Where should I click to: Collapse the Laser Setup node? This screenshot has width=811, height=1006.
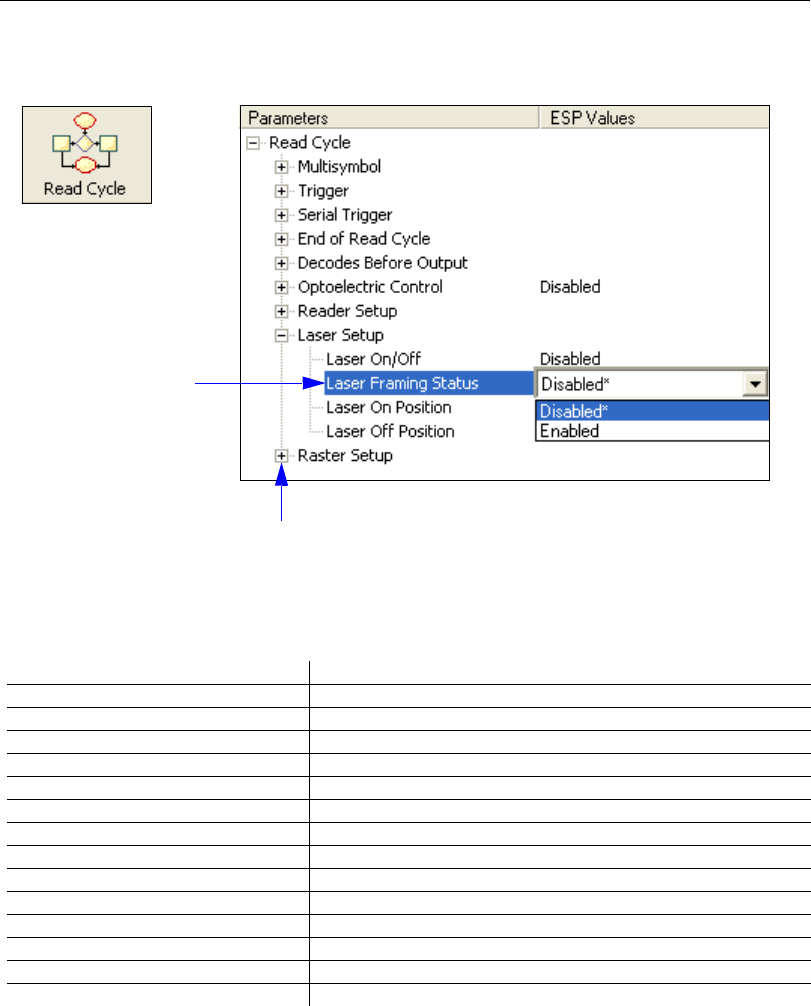[281, 336]
